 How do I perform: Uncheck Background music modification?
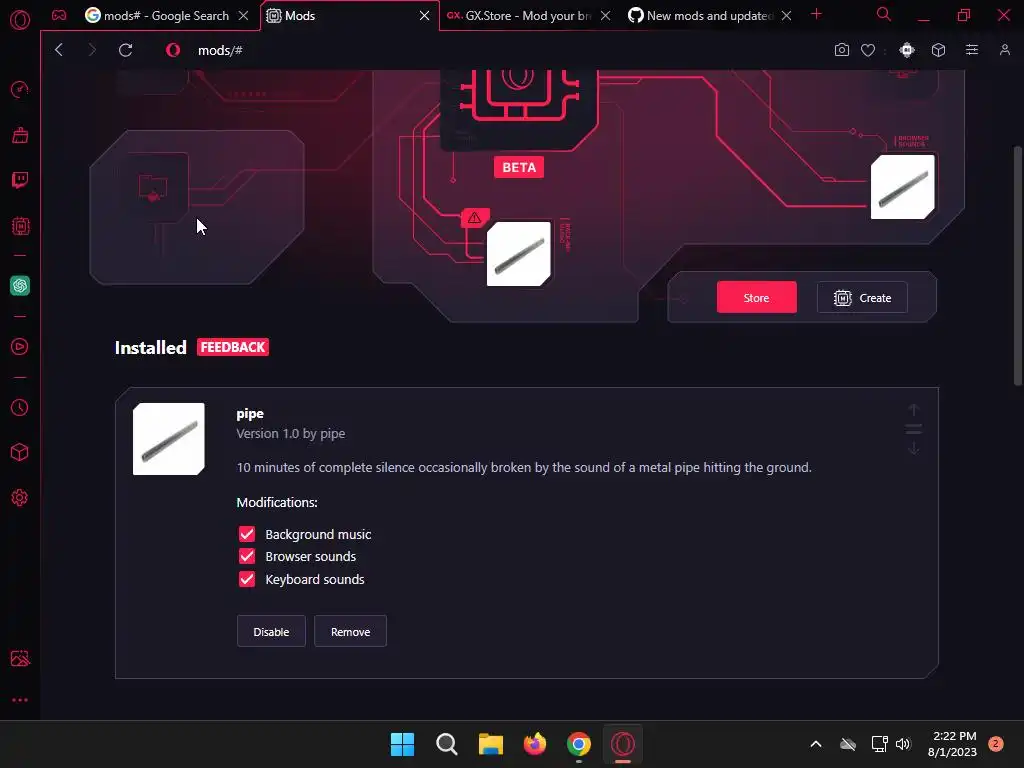tap(247, 534)
